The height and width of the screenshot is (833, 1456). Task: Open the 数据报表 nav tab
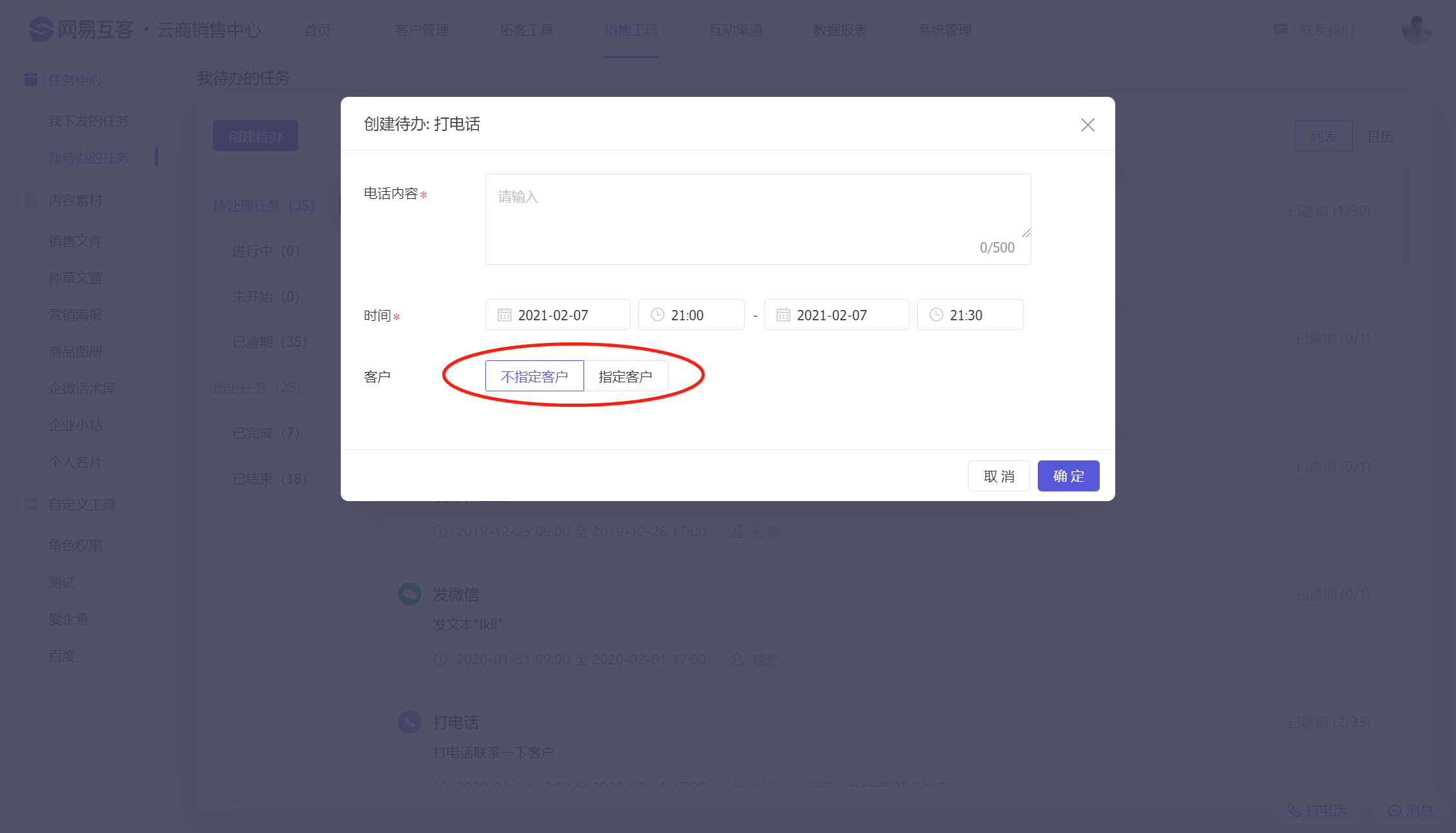[x=840, y=30]
